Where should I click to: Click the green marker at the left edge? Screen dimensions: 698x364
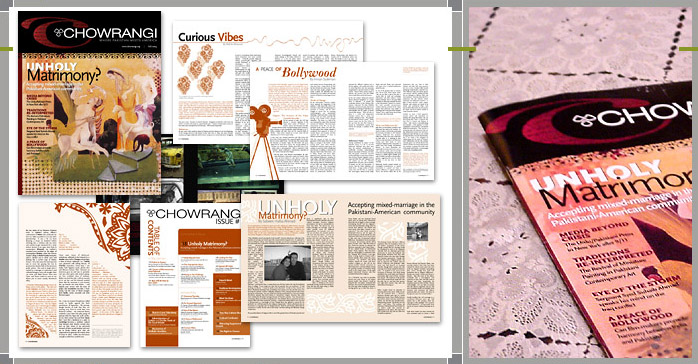tap(6, 49)
